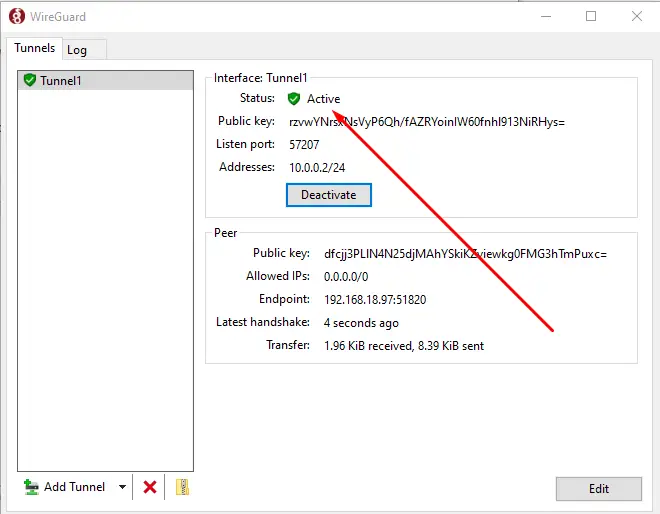Click the Transfer statistics text

pyautogui.click(x=403, y=346)
